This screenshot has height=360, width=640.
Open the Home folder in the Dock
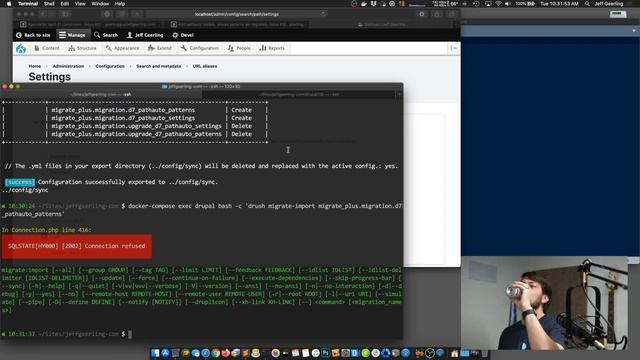(x=454, y=353)
